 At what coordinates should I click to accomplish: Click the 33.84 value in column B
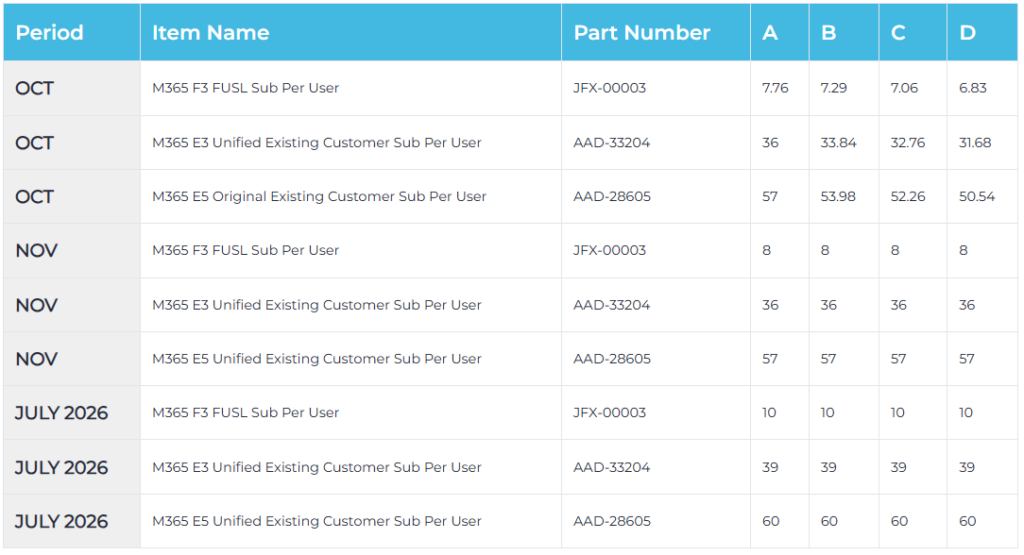pos(838,142)
